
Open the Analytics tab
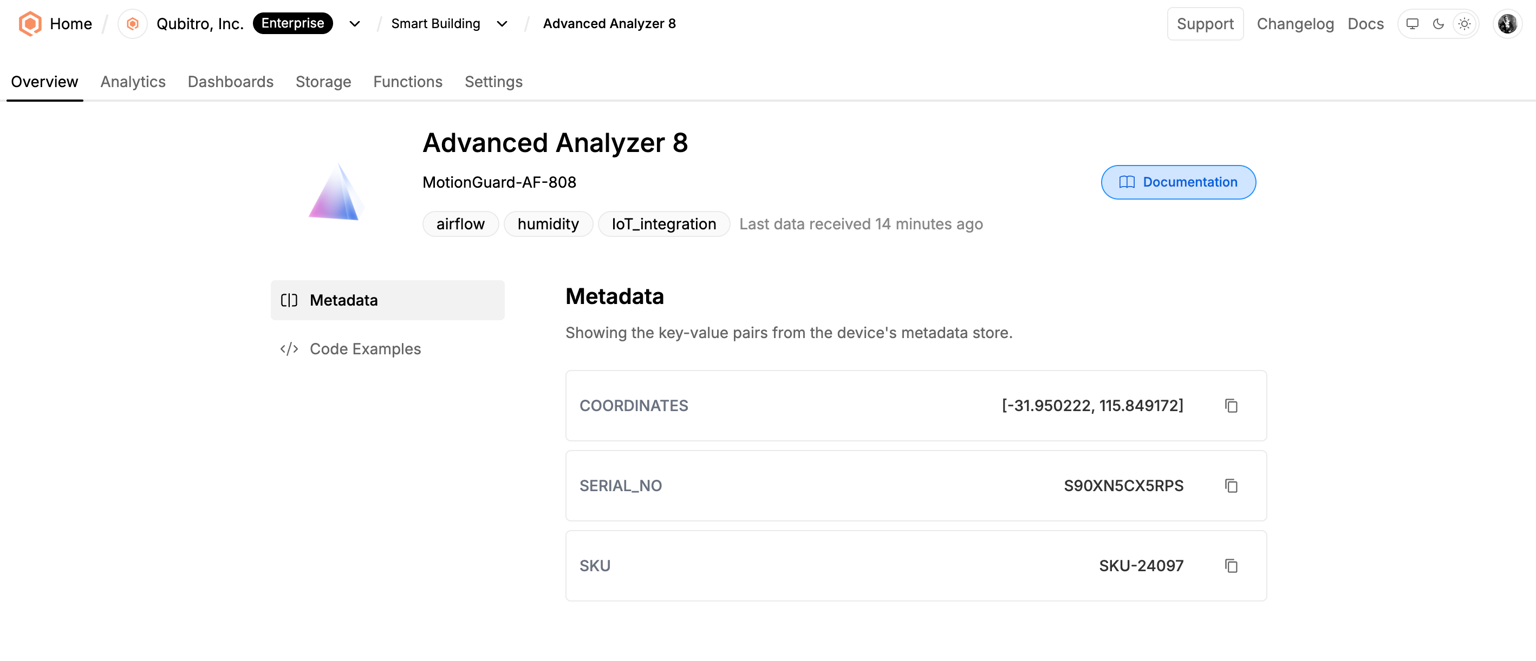pos(133,82)
